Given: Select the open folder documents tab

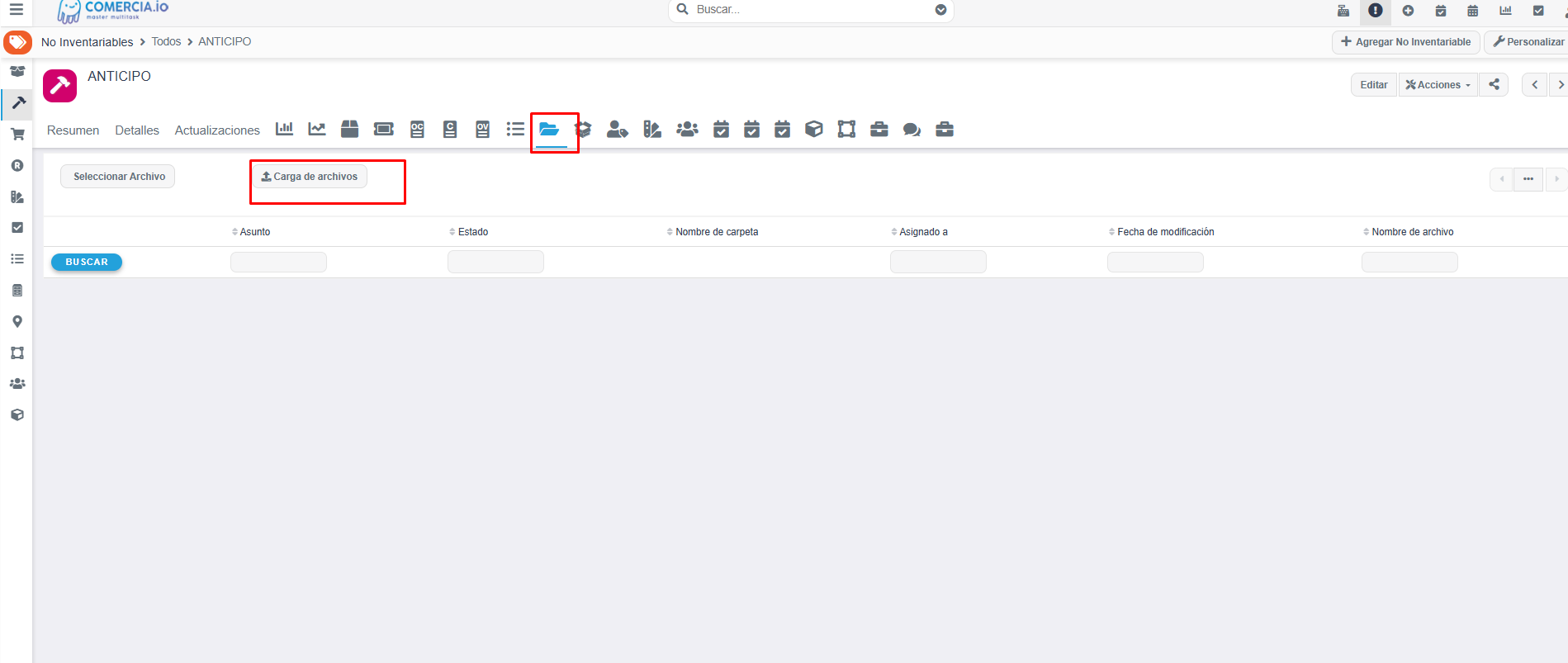Looking at the screenshot, I should [x=550, y=130].
